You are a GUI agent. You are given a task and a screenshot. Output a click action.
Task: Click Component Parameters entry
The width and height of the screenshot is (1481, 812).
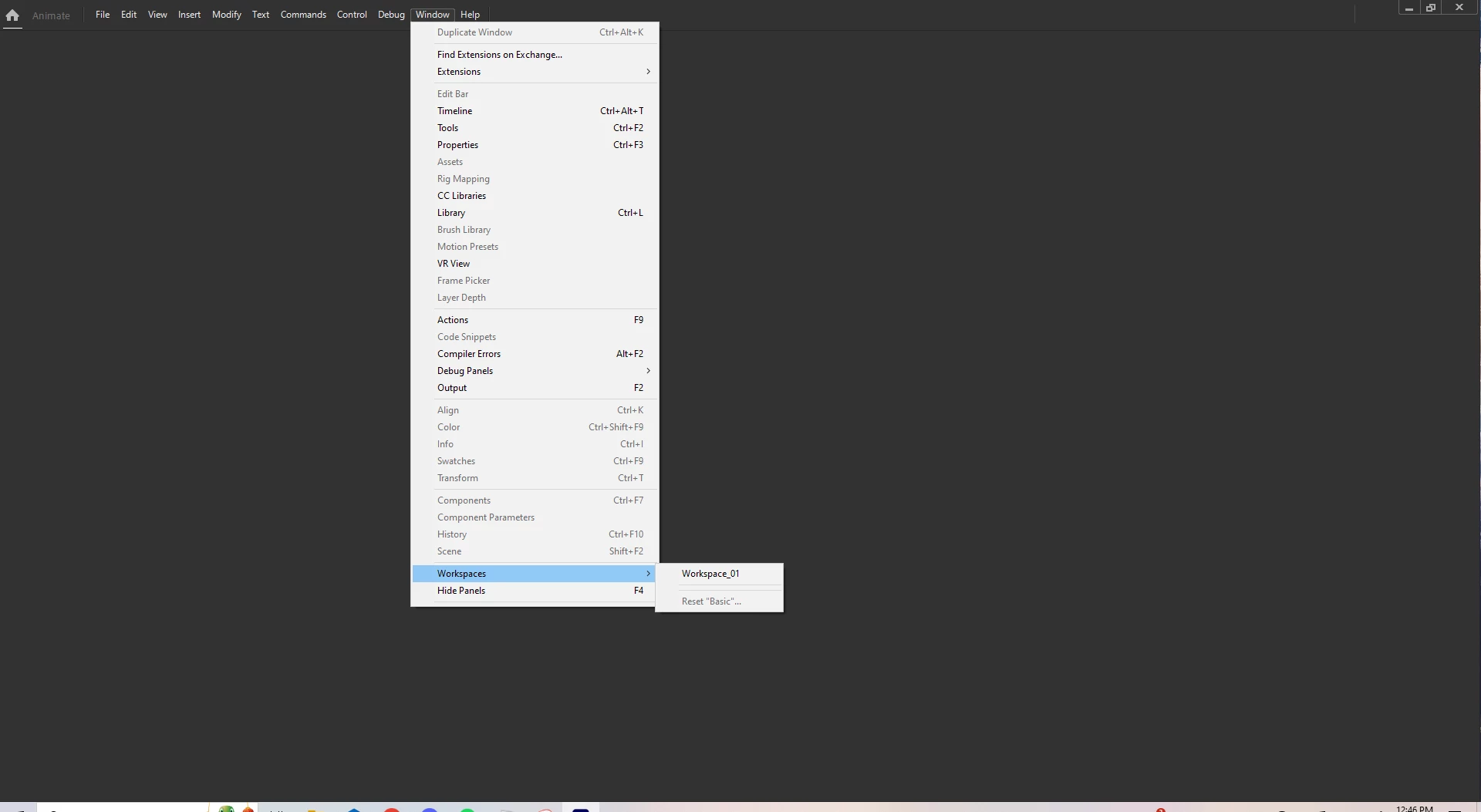pyautogui.click(x=534, y=517)
